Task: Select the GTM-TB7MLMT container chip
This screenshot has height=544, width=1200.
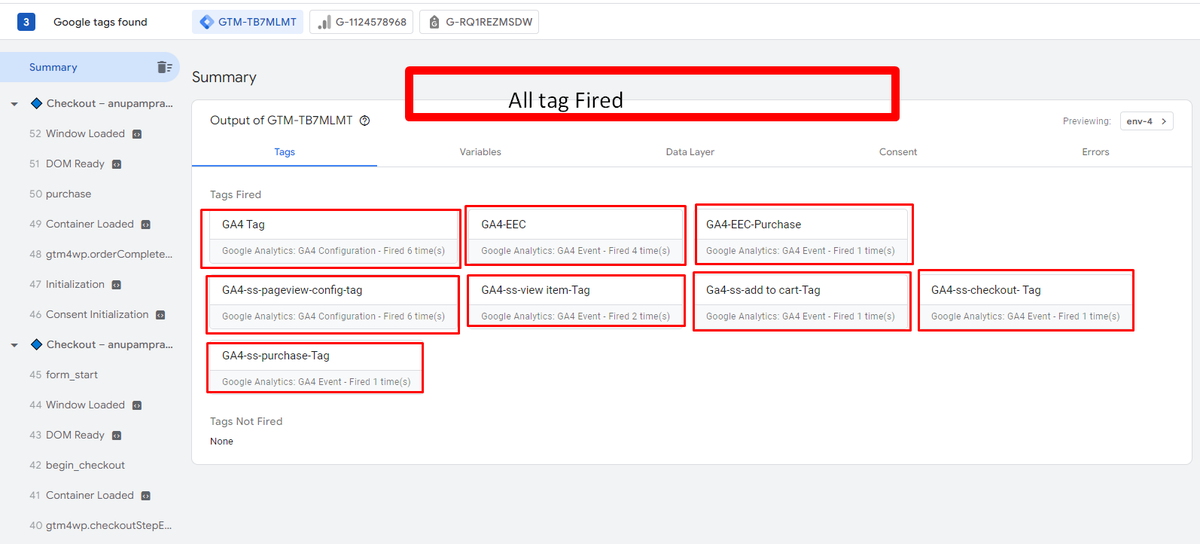Action: click(248, 22)
